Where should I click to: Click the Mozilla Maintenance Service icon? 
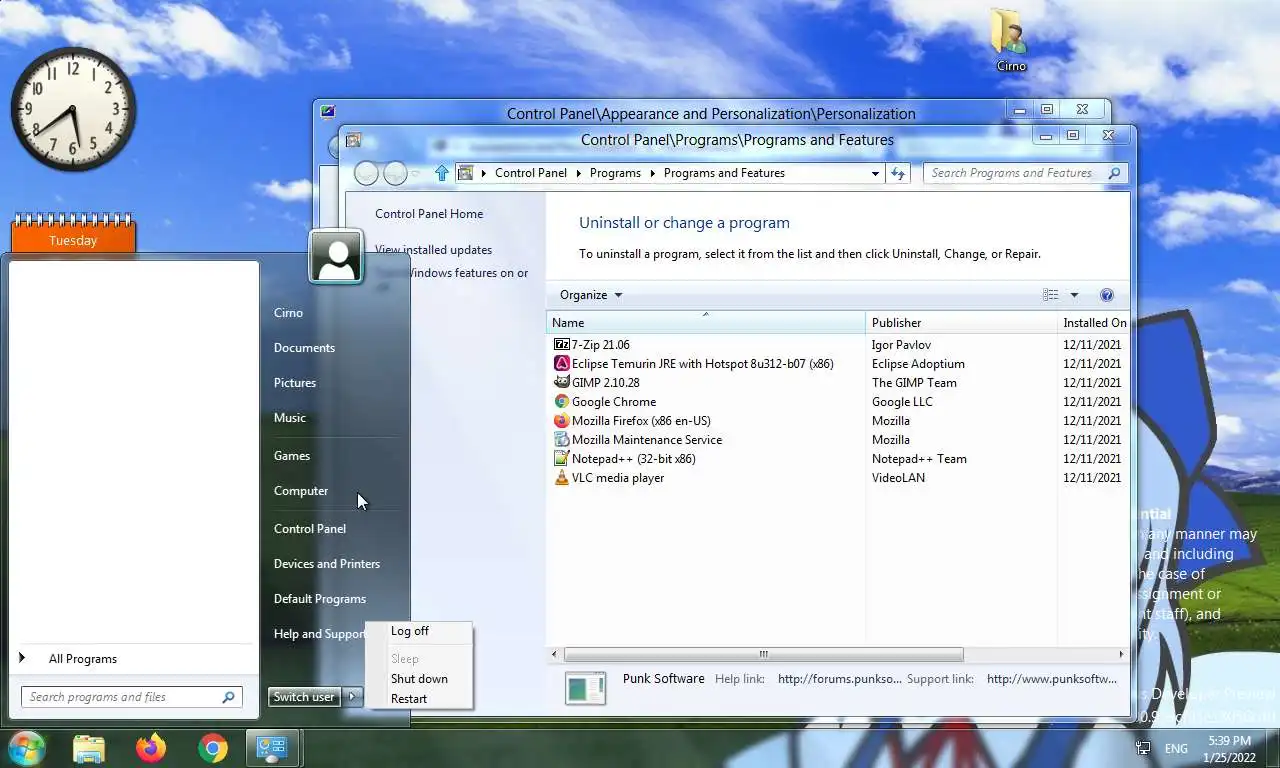coord(561,440)
